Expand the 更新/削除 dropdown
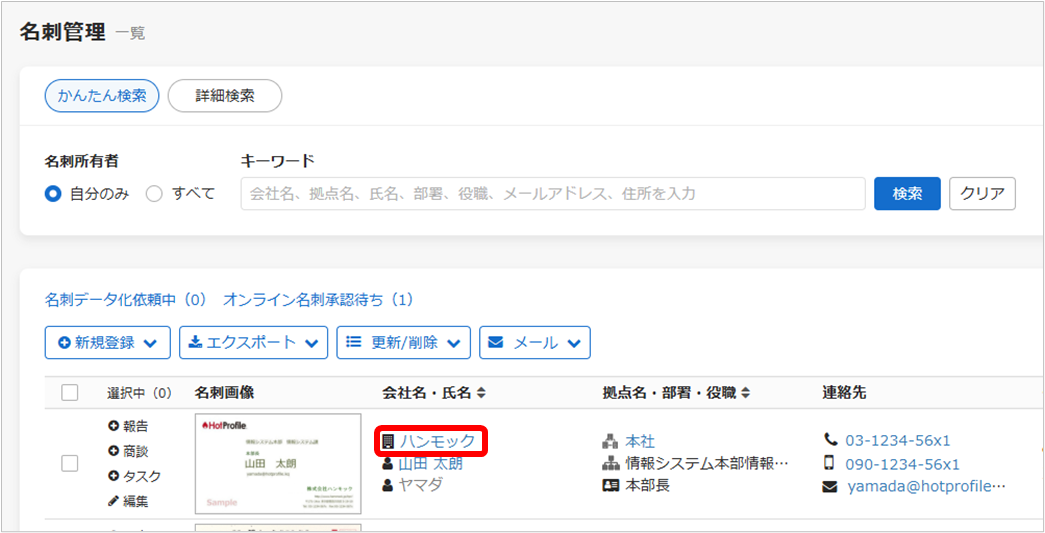This screenshot has height=533, width=1045. 403,342
